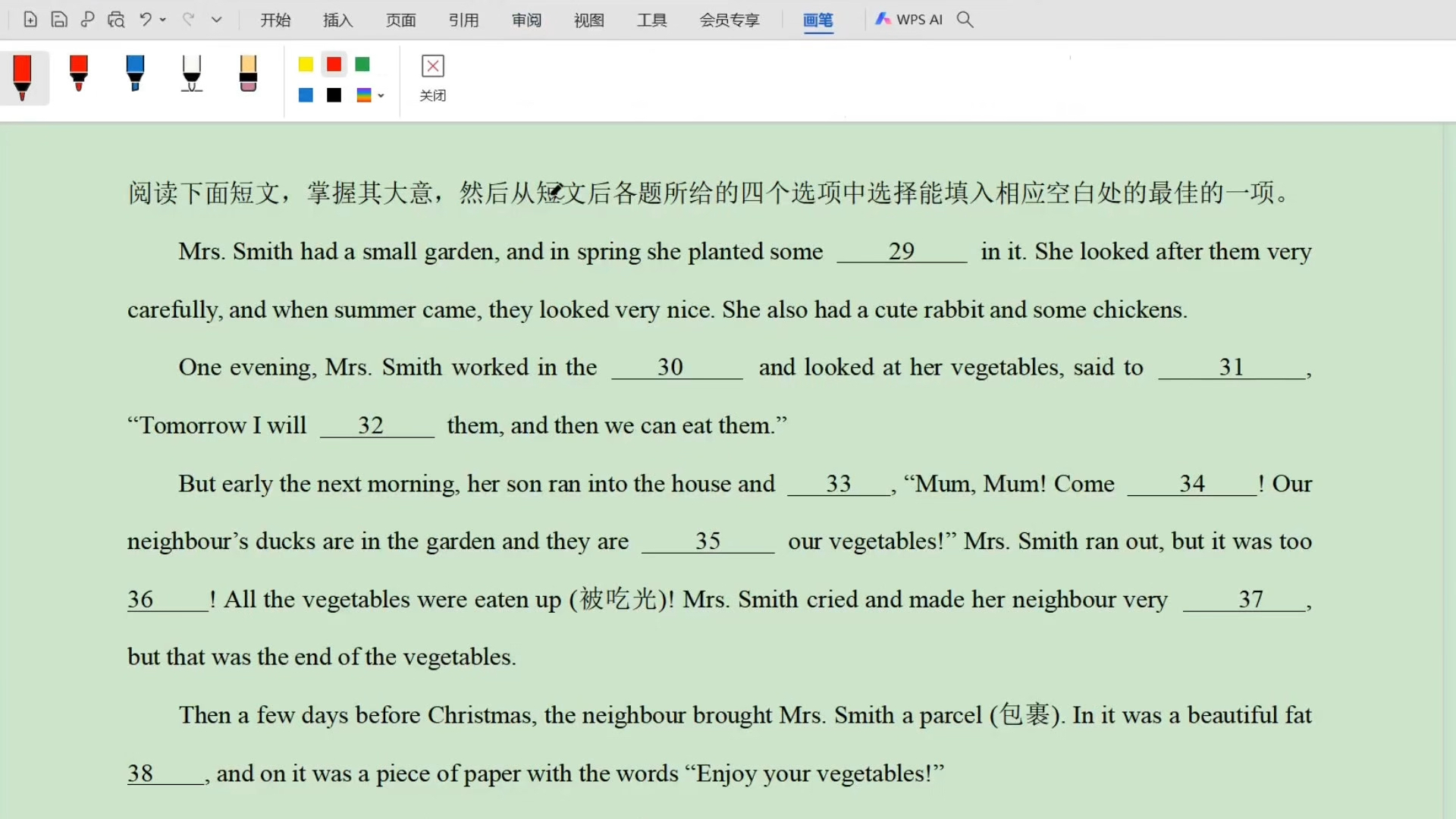Click blank number 35 in the passage
The width and height of the screenshot is (1456, 819).
(708, 541)
